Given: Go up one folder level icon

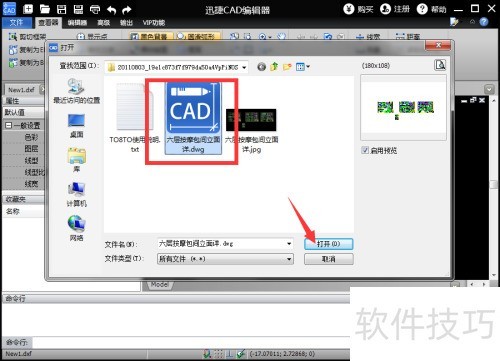Looking at the screenshot, I should click(x=274, y=67).
